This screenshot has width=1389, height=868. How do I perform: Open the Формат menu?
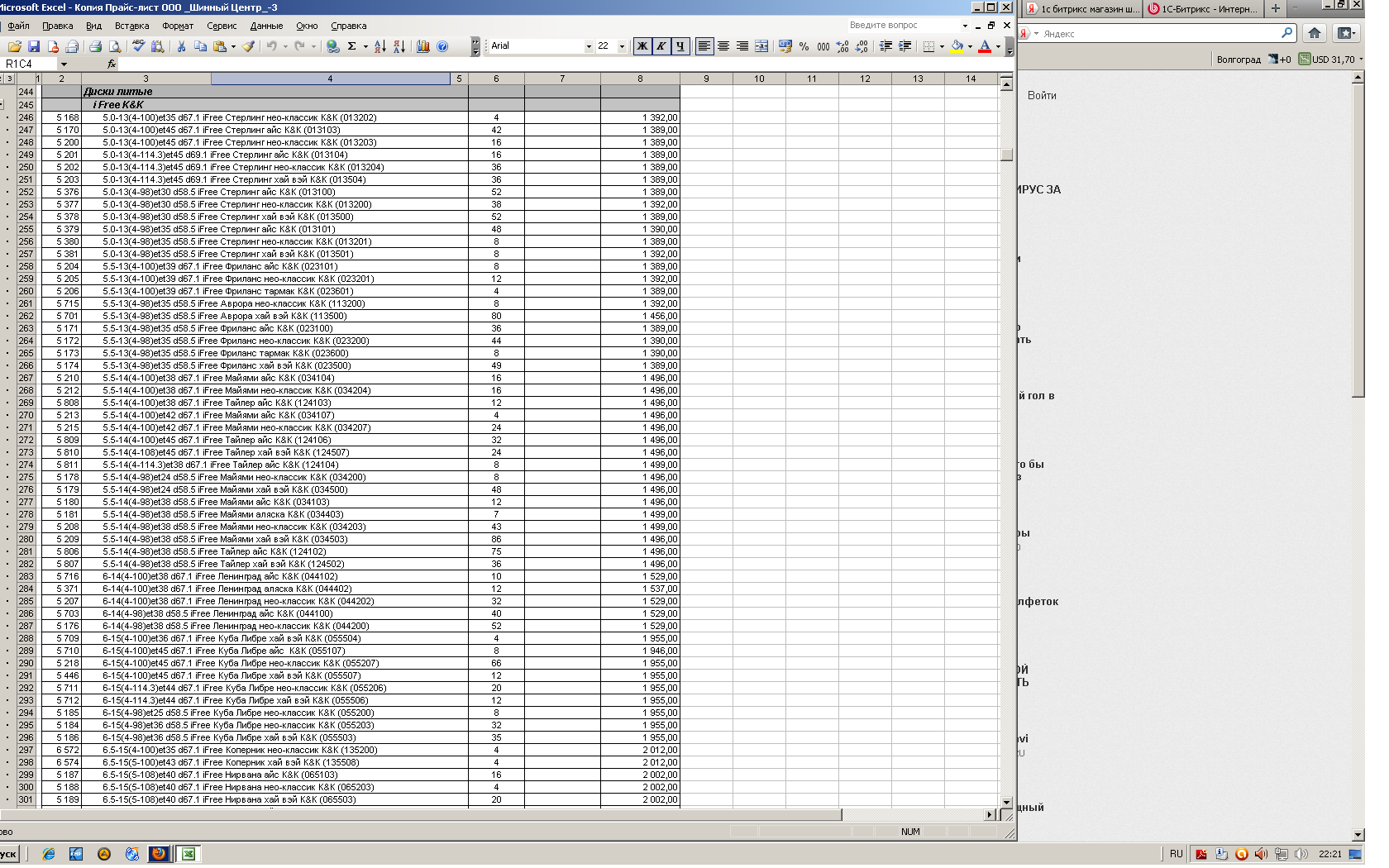[178, 26]
